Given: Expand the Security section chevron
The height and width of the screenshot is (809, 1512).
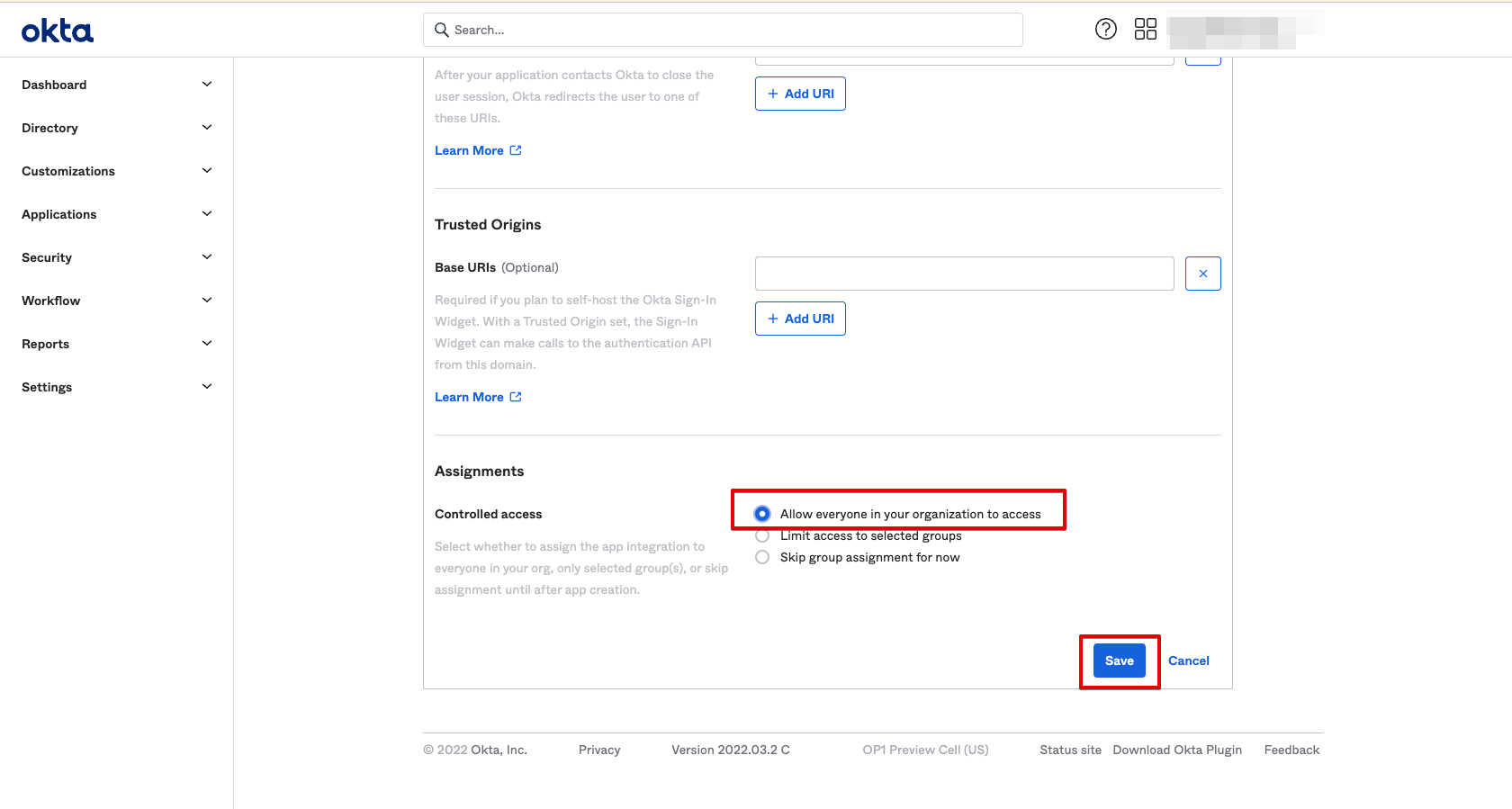Looking at the screenshot, I should [207, 257].
